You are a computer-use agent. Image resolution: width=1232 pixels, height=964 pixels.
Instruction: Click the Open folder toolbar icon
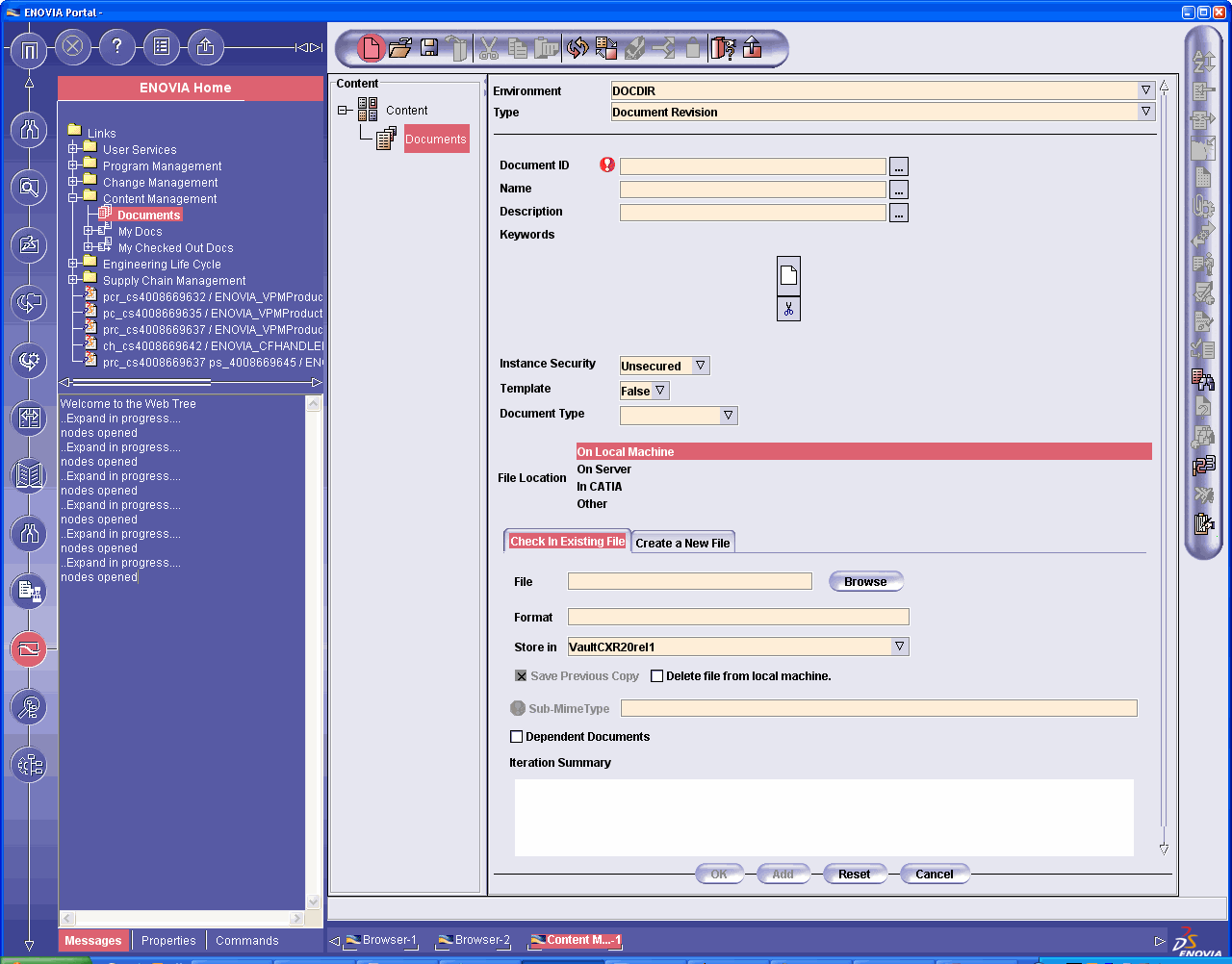point(400,48)
